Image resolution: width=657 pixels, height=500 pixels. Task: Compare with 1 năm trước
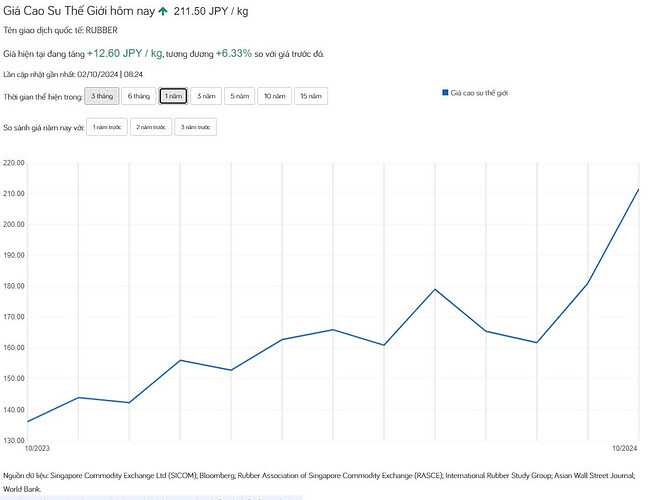[x=105, y=128]
